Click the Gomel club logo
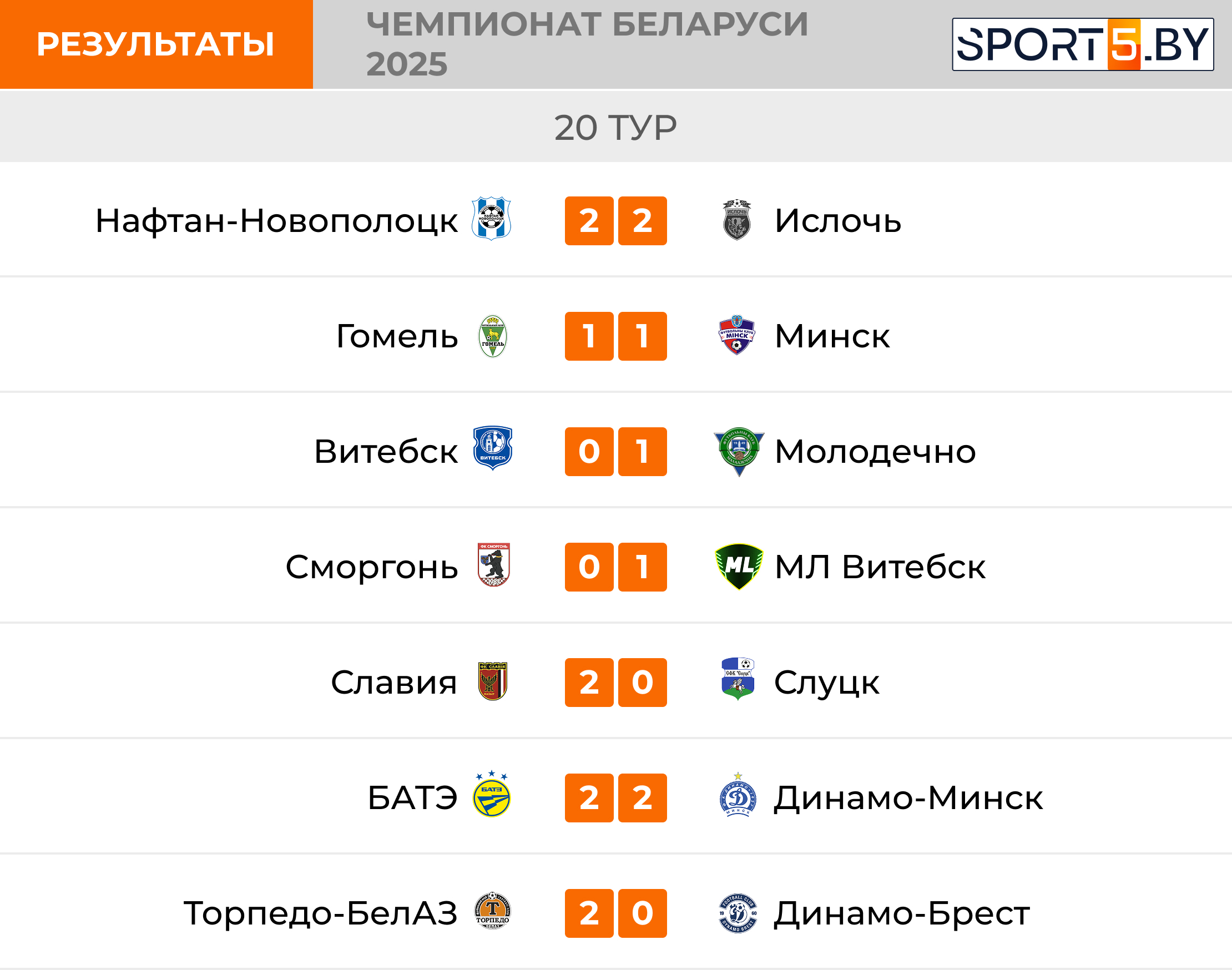The width and height of the screenshot is (1232, 970). tap(492, 336)
